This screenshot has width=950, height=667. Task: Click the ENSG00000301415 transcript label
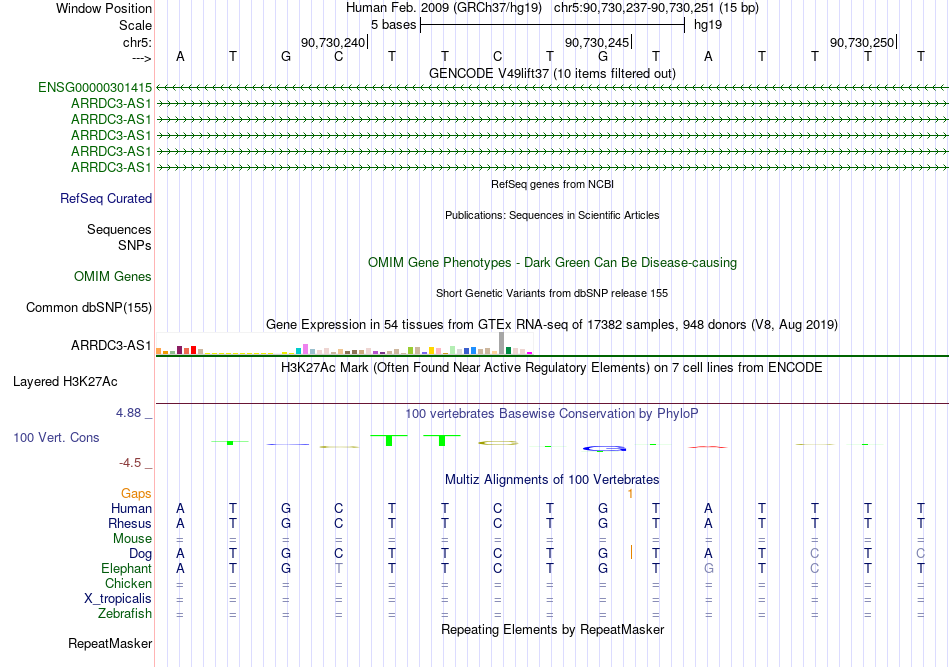click(95, 88)
